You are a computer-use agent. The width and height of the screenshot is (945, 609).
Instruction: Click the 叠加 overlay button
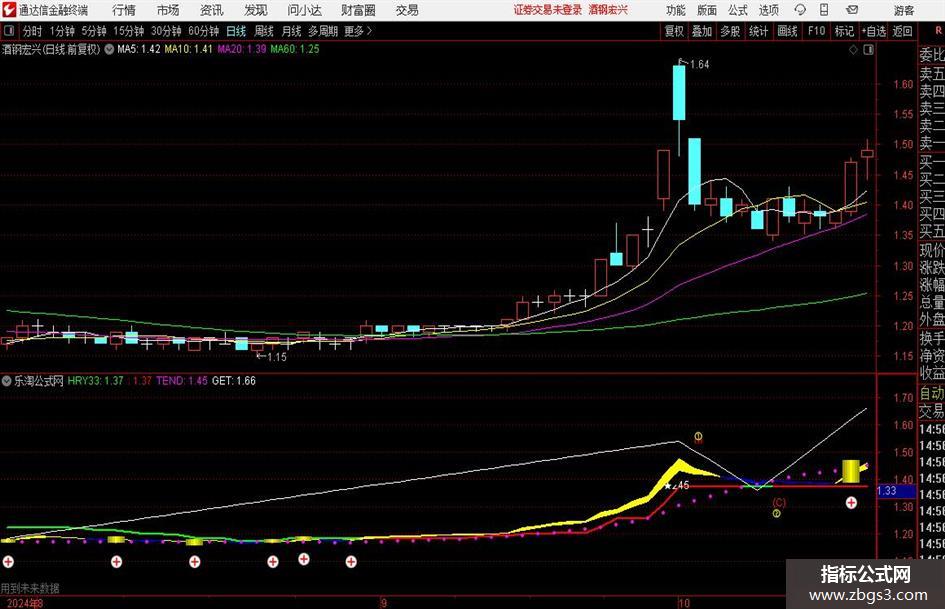(x=702, y=31)
